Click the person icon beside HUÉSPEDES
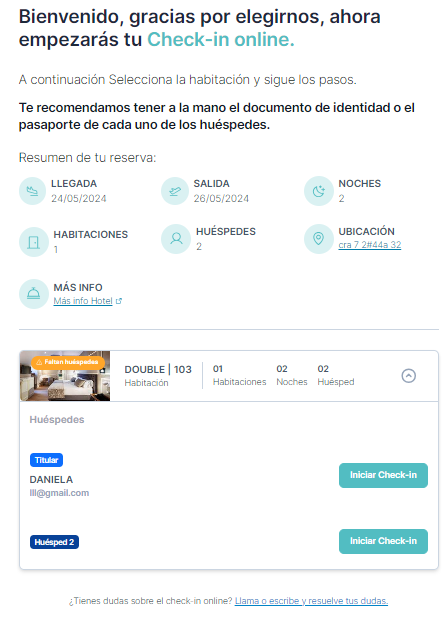The height and width of the screenshot is (621, 448). point(176,239)
